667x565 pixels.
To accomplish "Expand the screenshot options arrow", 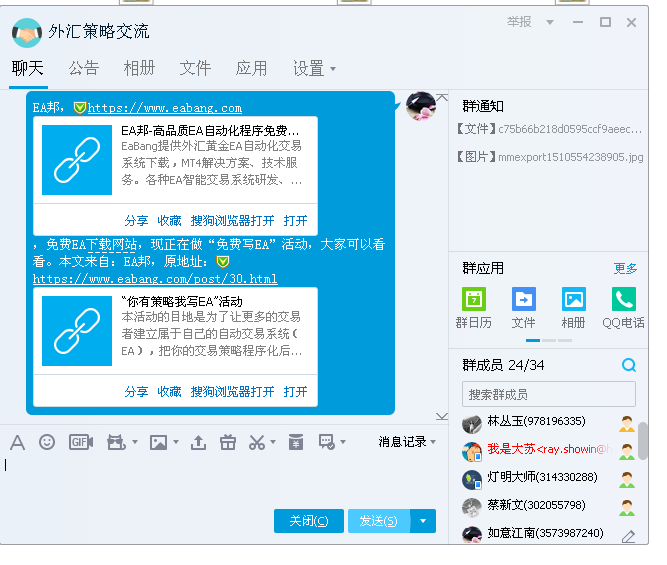I will tap(273, 442).
